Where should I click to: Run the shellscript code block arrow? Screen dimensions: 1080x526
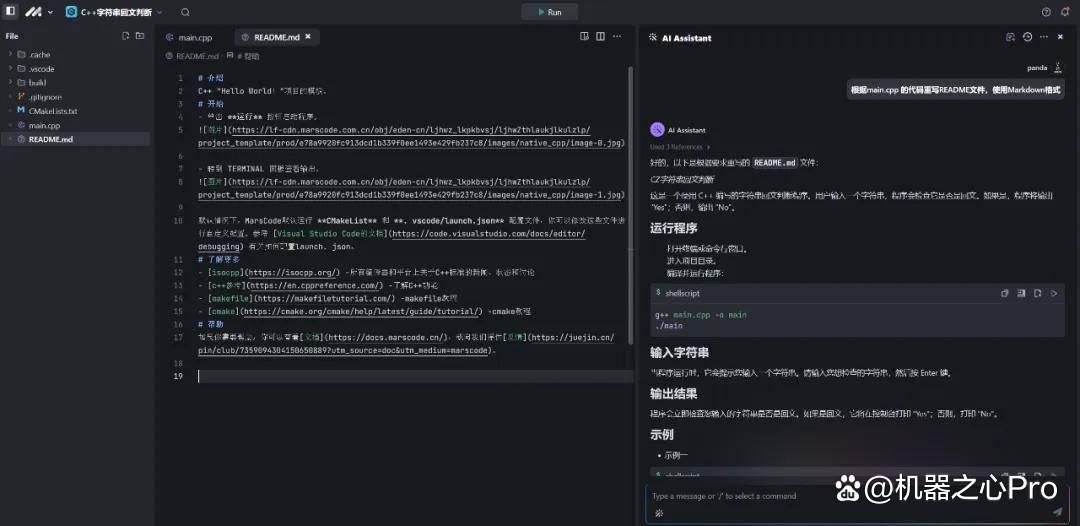[x=1054, y=293]
